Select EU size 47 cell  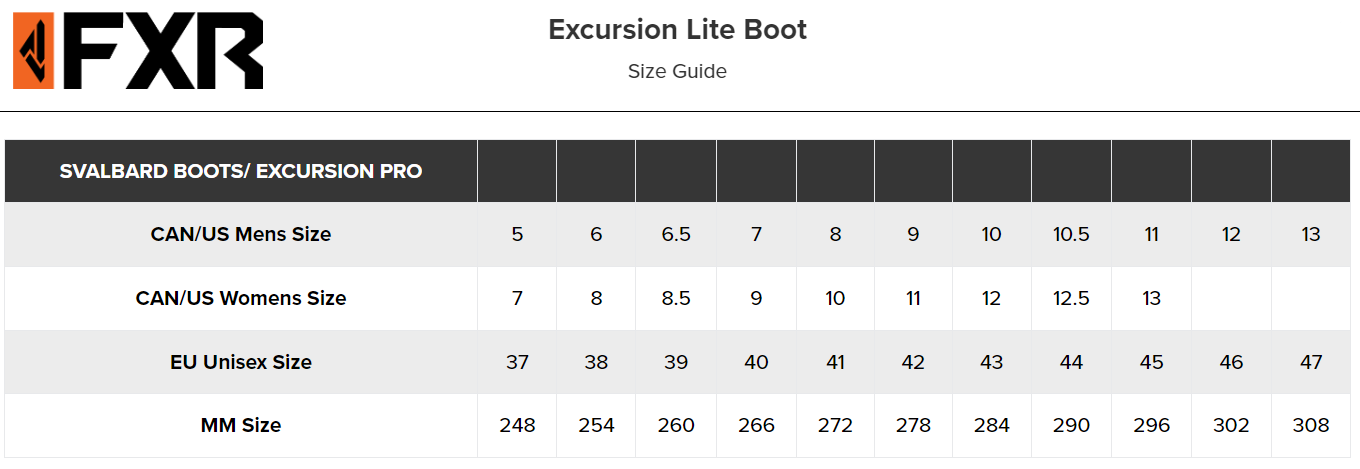(x=1311, y=362)
